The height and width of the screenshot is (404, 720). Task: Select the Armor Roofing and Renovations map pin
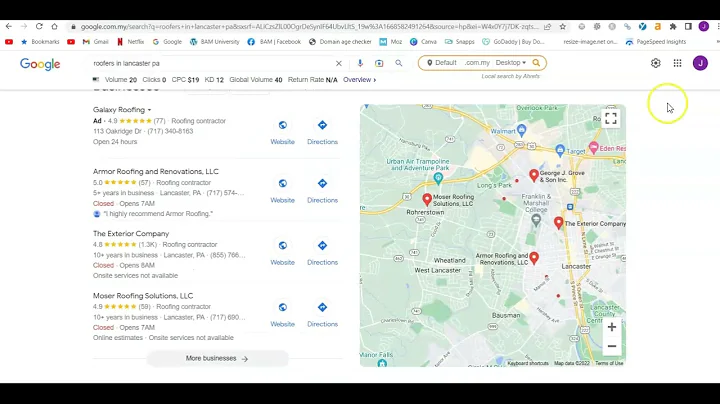point(534,258)
